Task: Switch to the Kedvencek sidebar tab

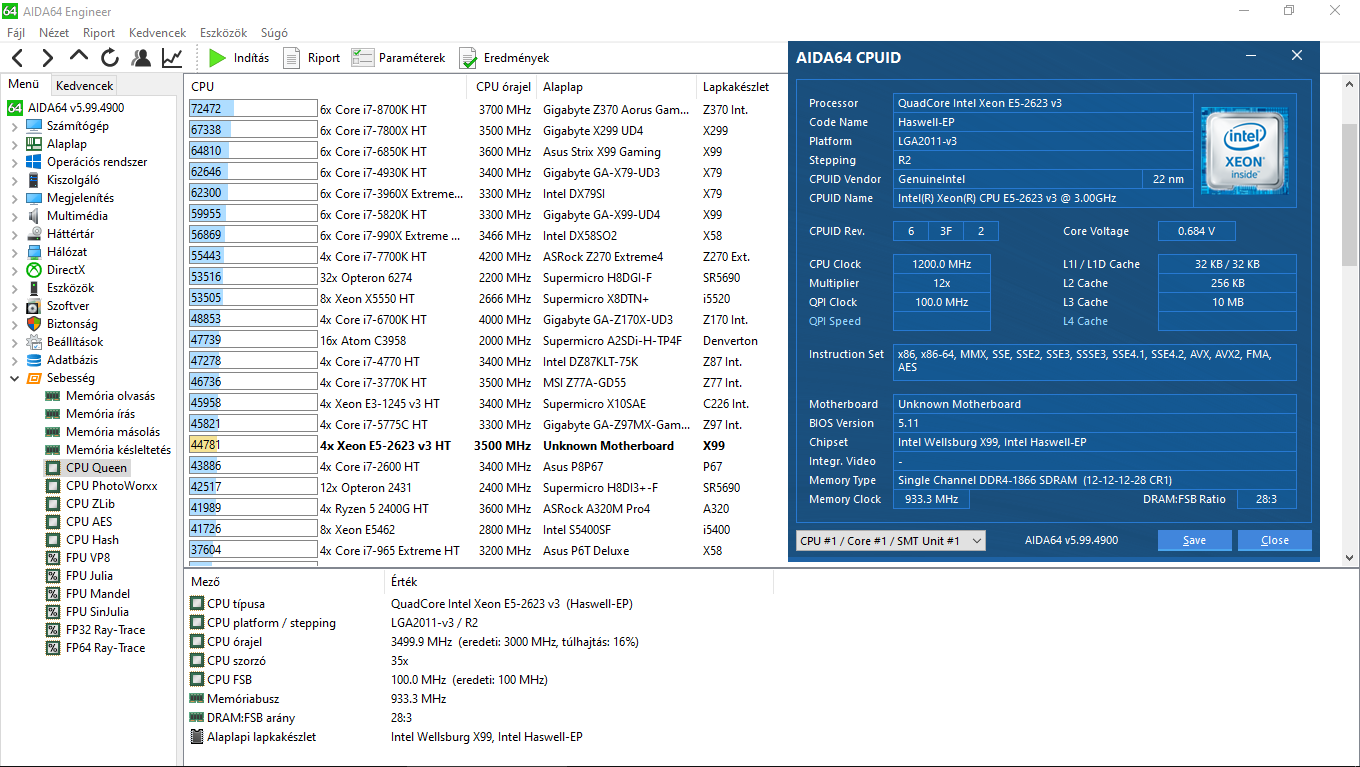Action: pos(85,86)
